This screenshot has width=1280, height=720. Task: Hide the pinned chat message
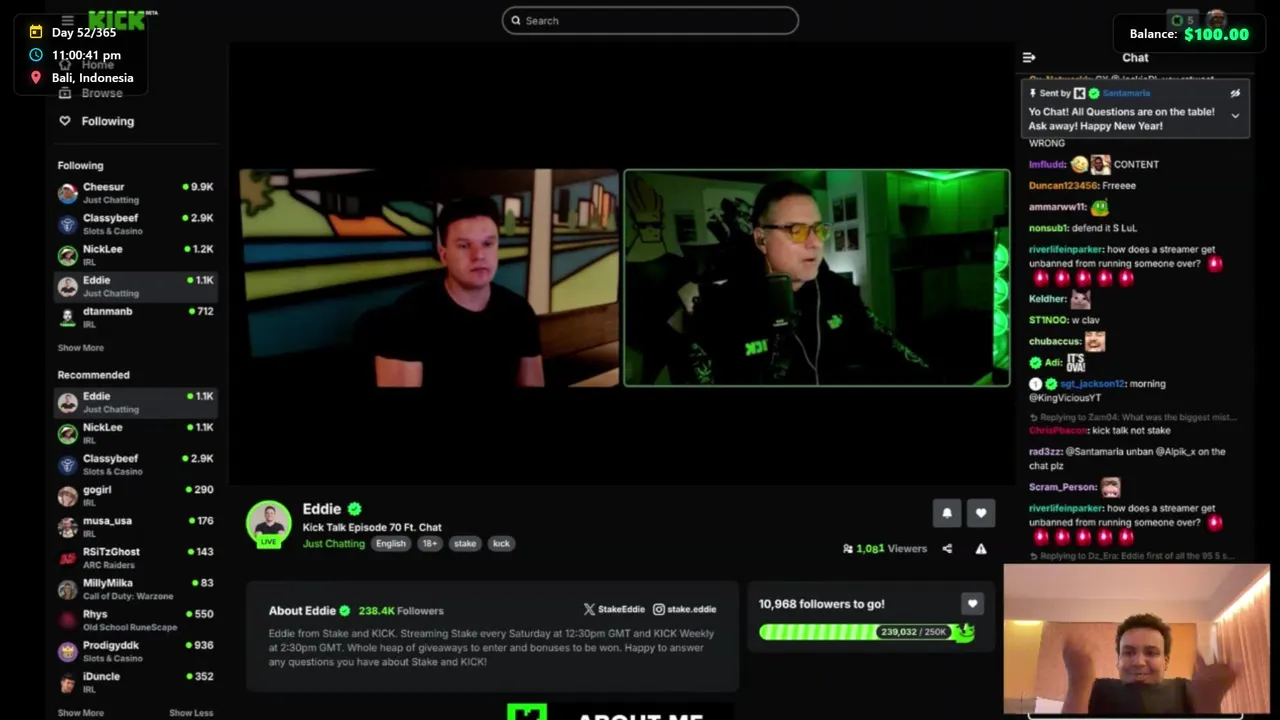click(1235, 94)
